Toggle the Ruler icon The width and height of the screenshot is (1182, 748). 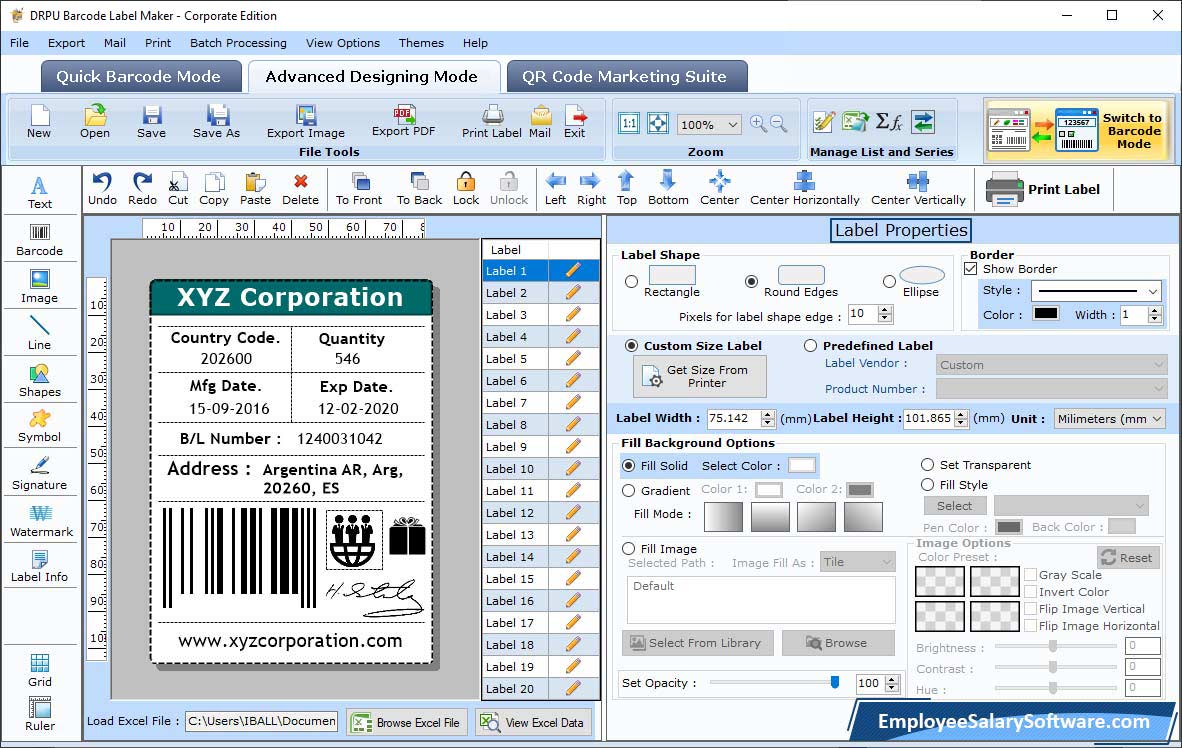click(39, 714)
